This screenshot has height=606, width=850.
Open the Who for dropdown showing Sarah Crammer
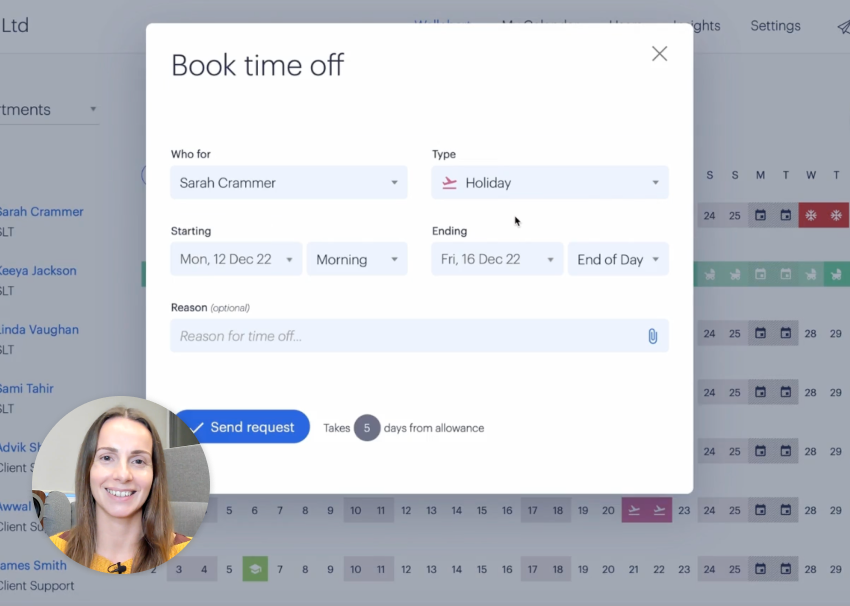coord(288,183)
